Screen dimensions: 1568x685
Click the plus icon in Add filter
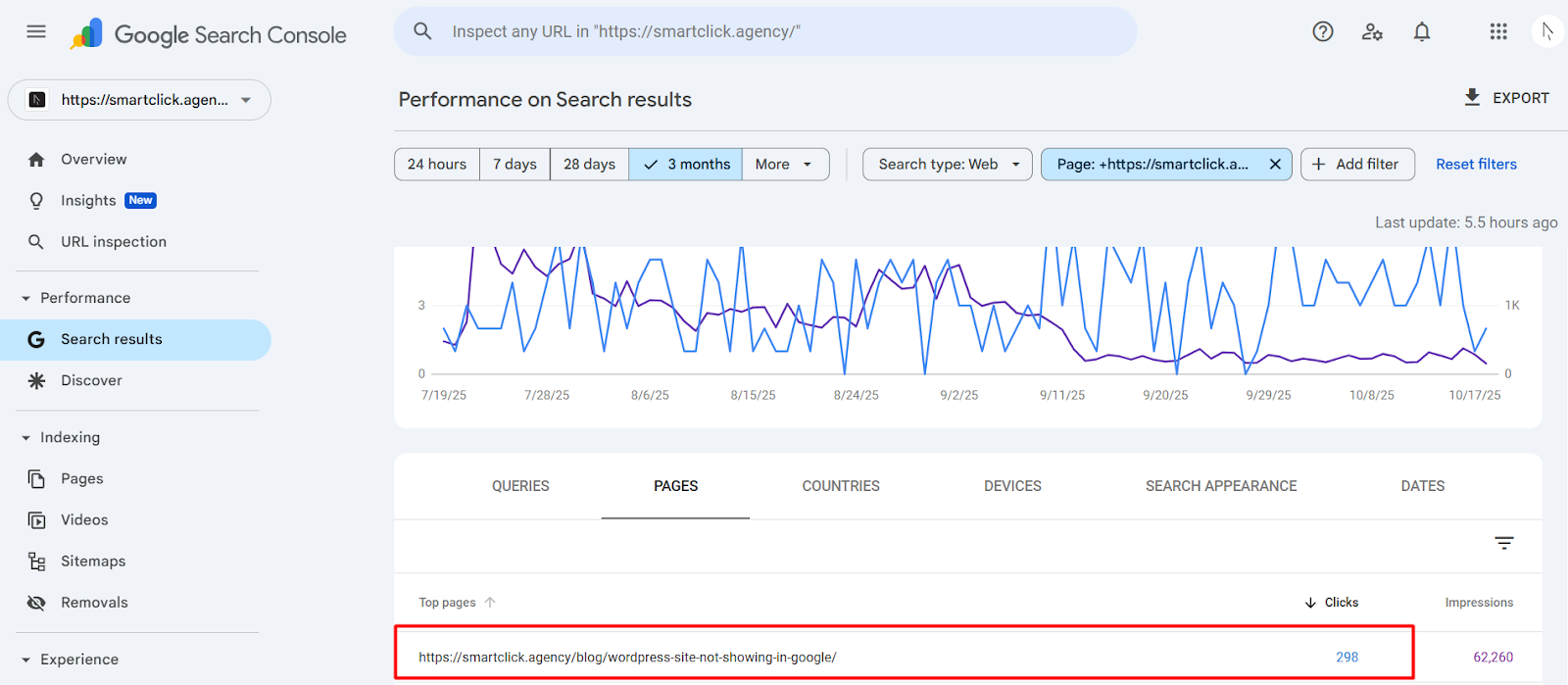(x=1318, y=165)
